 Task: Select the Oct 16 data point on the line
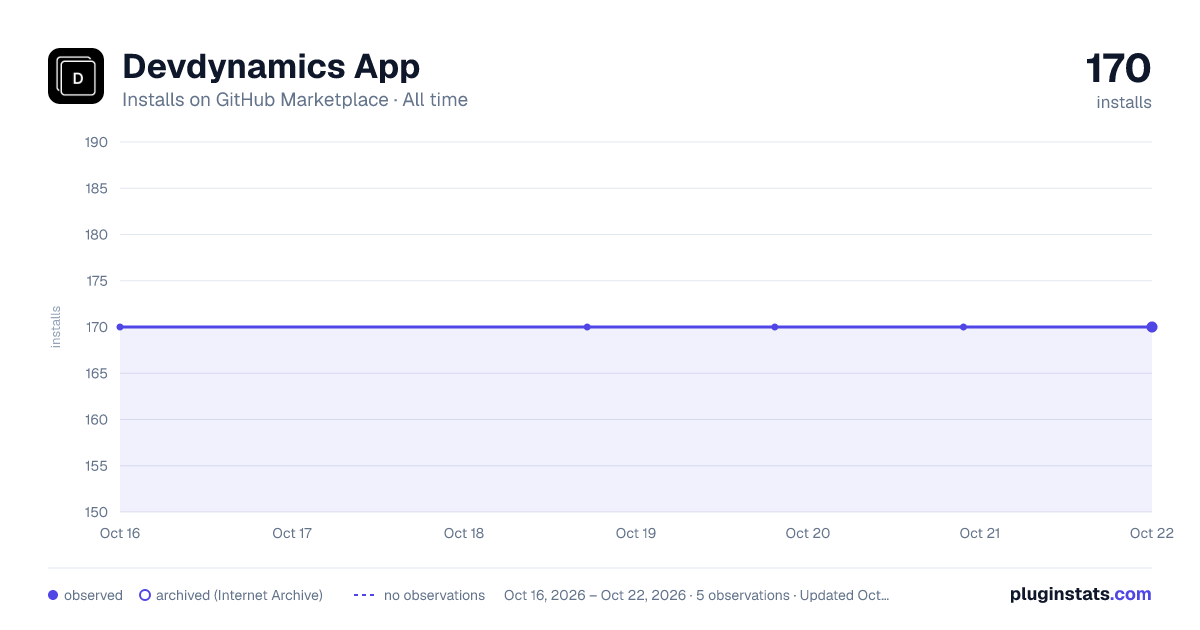coord(120,327)
